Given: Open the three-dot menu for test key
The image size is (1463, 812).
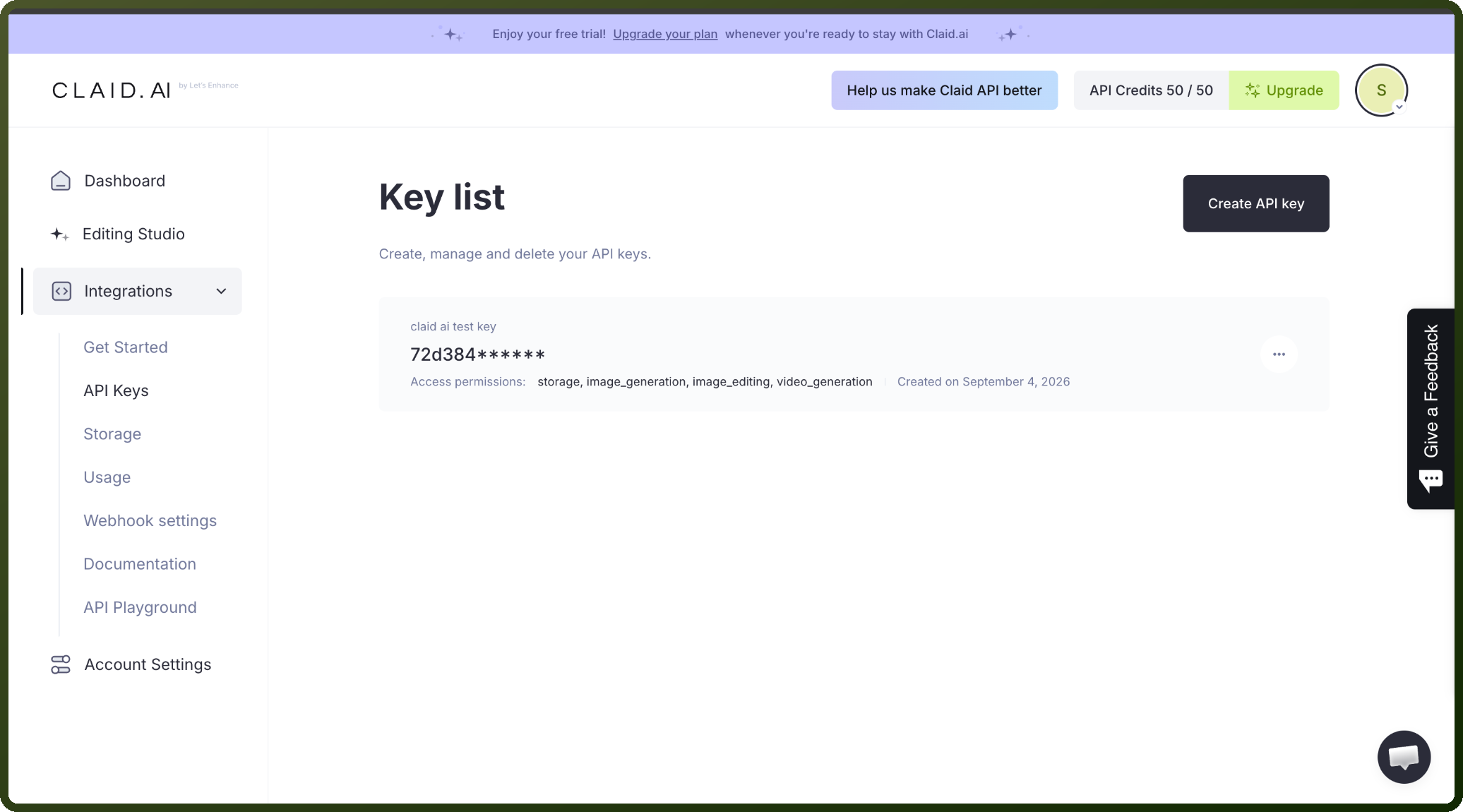Looking at the screenshot, I should [x=1279, y=354].
